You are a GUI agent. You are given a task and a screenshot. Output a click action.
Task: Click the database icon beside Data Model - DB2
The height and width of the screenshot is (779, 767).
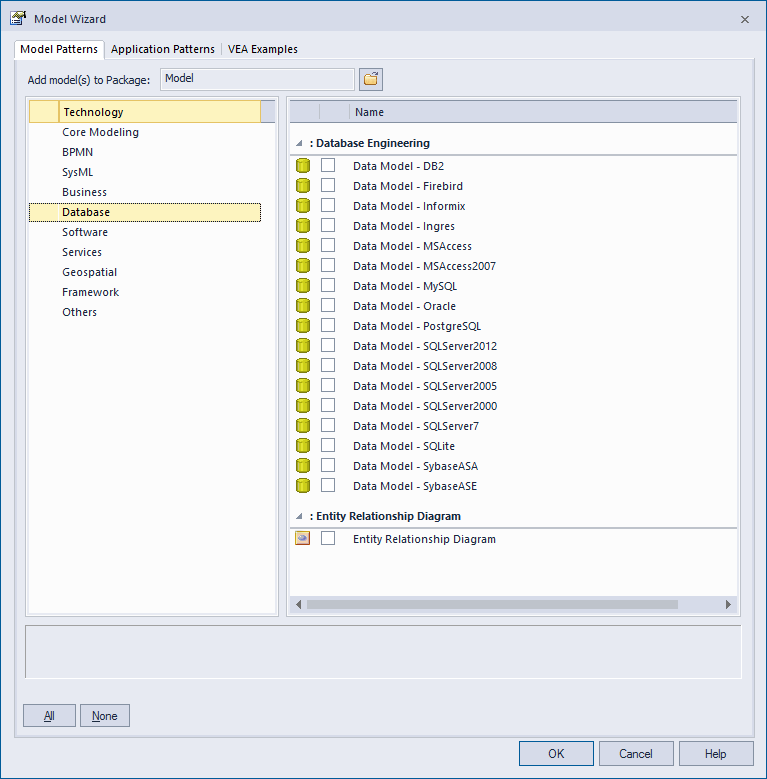tap(303, 165)
